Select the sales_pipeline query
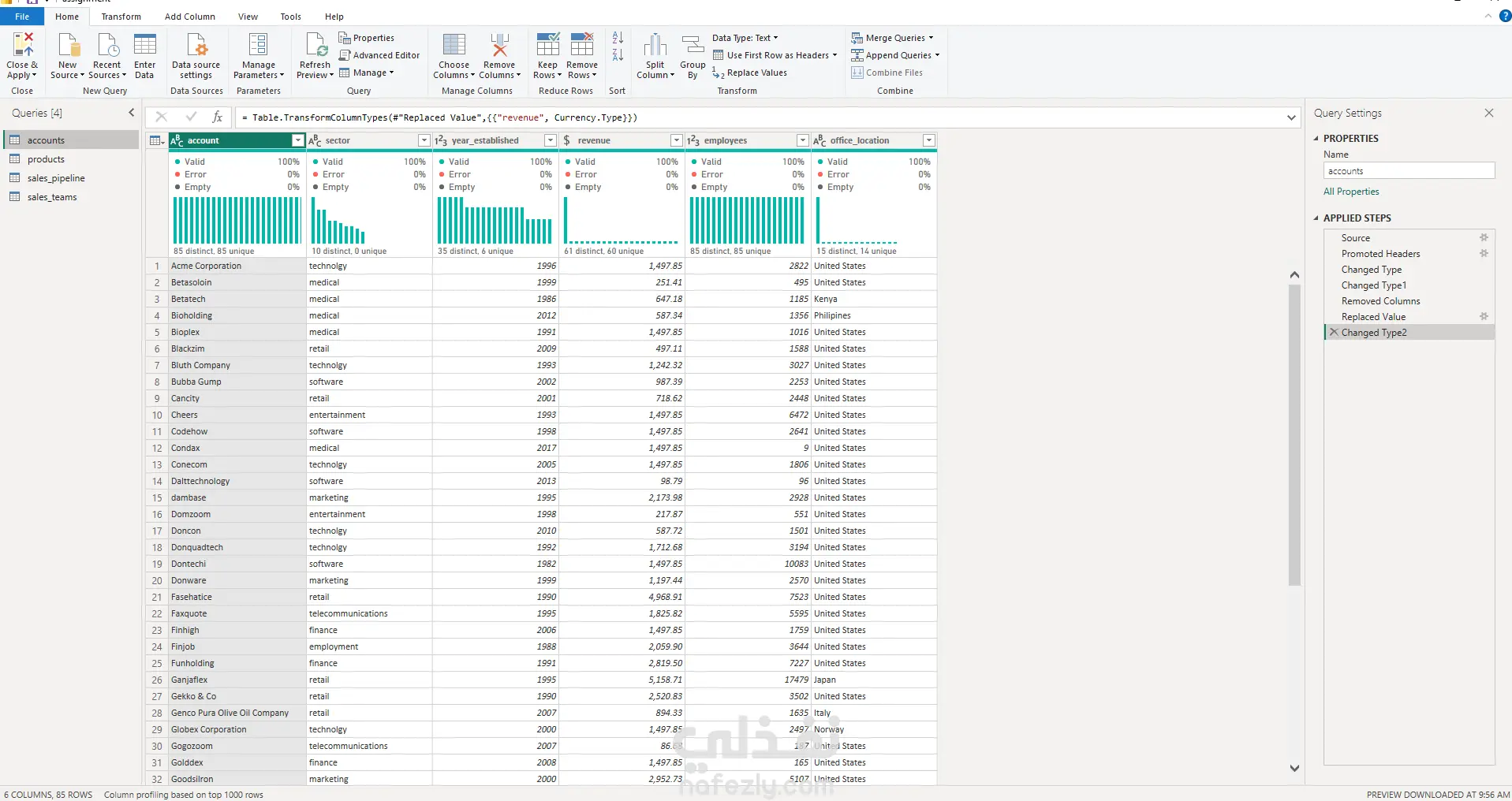 click(71, 178)
